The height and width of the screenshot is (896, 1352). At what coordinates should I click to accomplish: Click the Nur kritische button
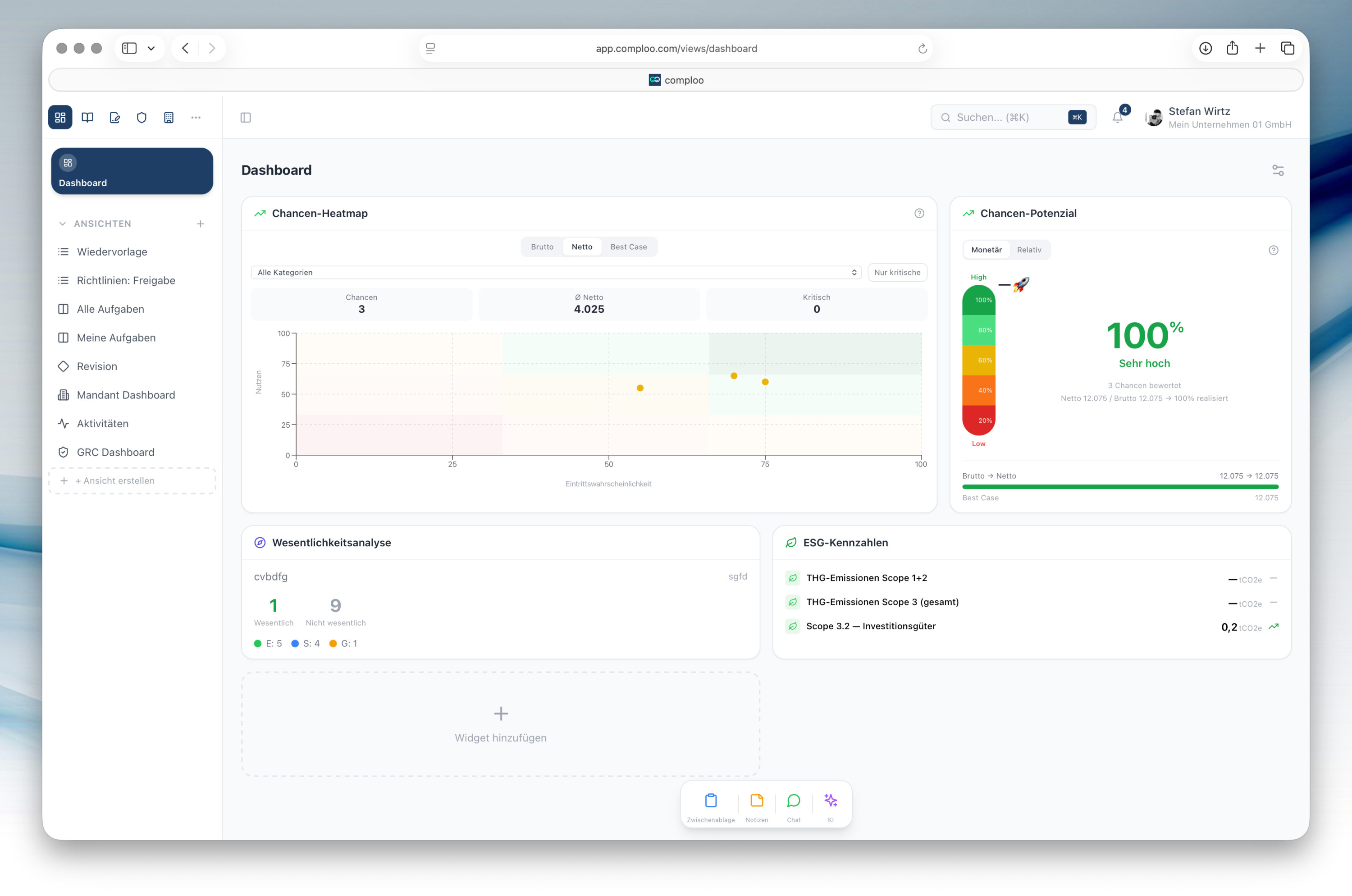pyautogui.click(x=897, y=273)
